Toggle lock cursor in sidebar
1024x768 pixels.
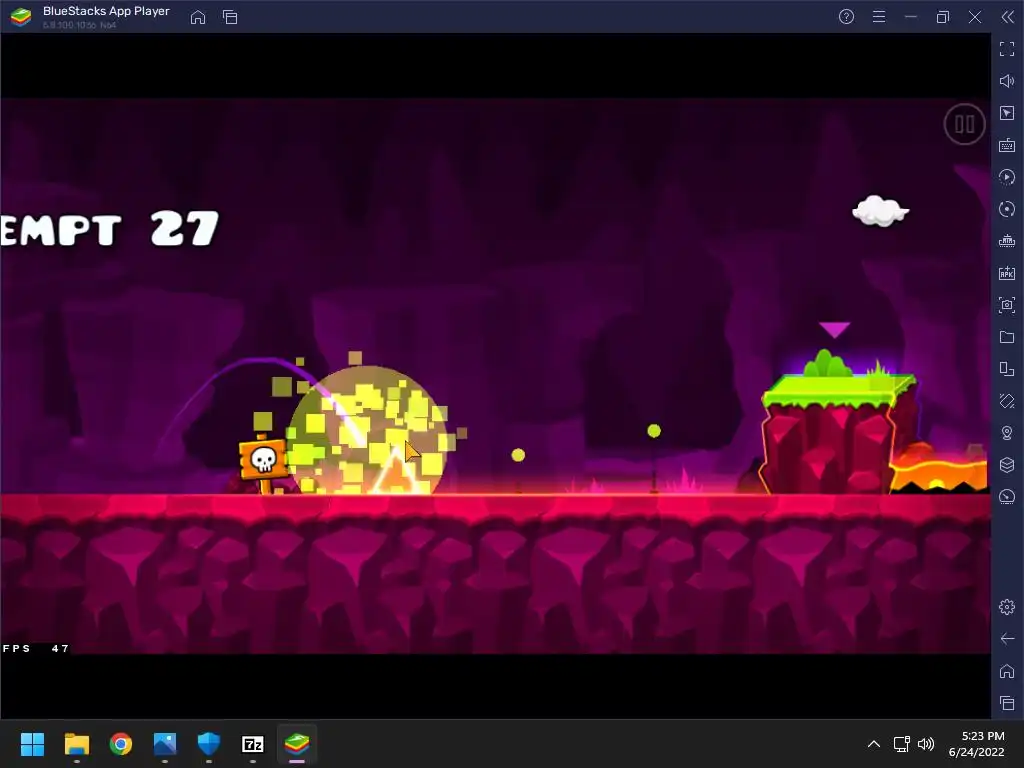[1007, 113]
